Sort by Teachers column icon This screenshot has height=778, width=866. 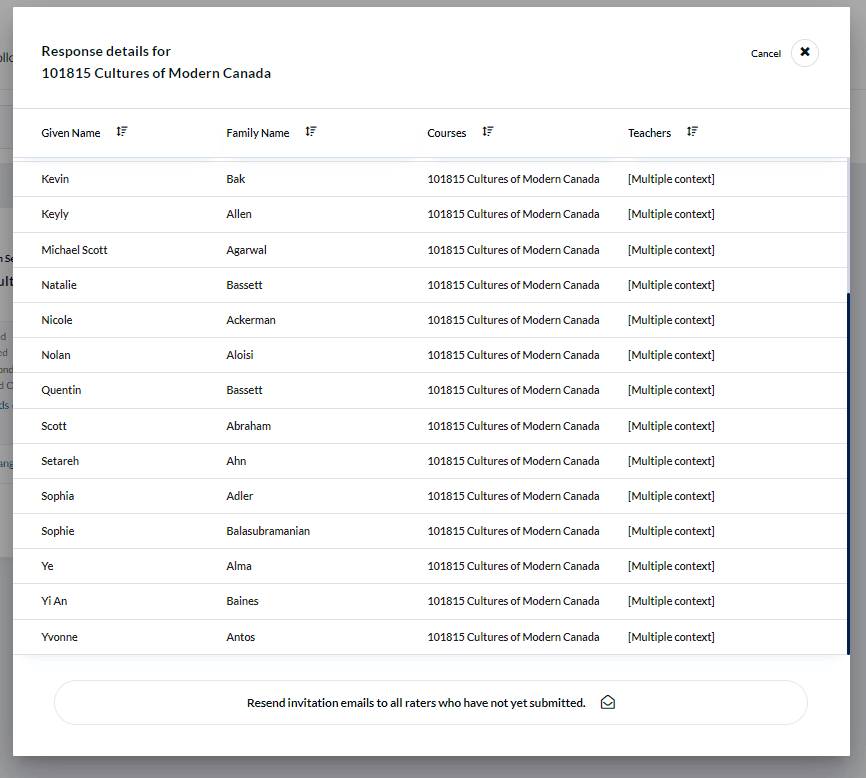click(692, 131)
